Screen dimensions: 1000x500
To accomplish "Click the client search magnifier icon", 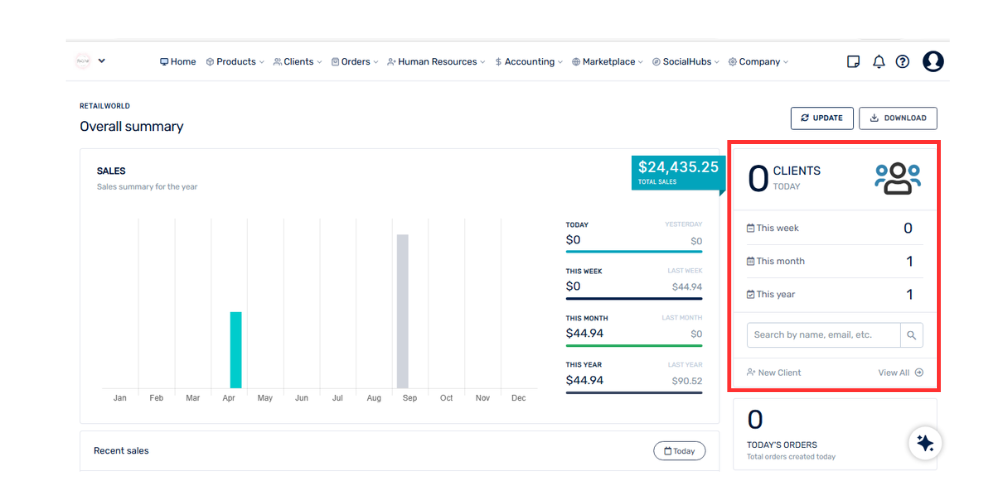I will 911,335.
